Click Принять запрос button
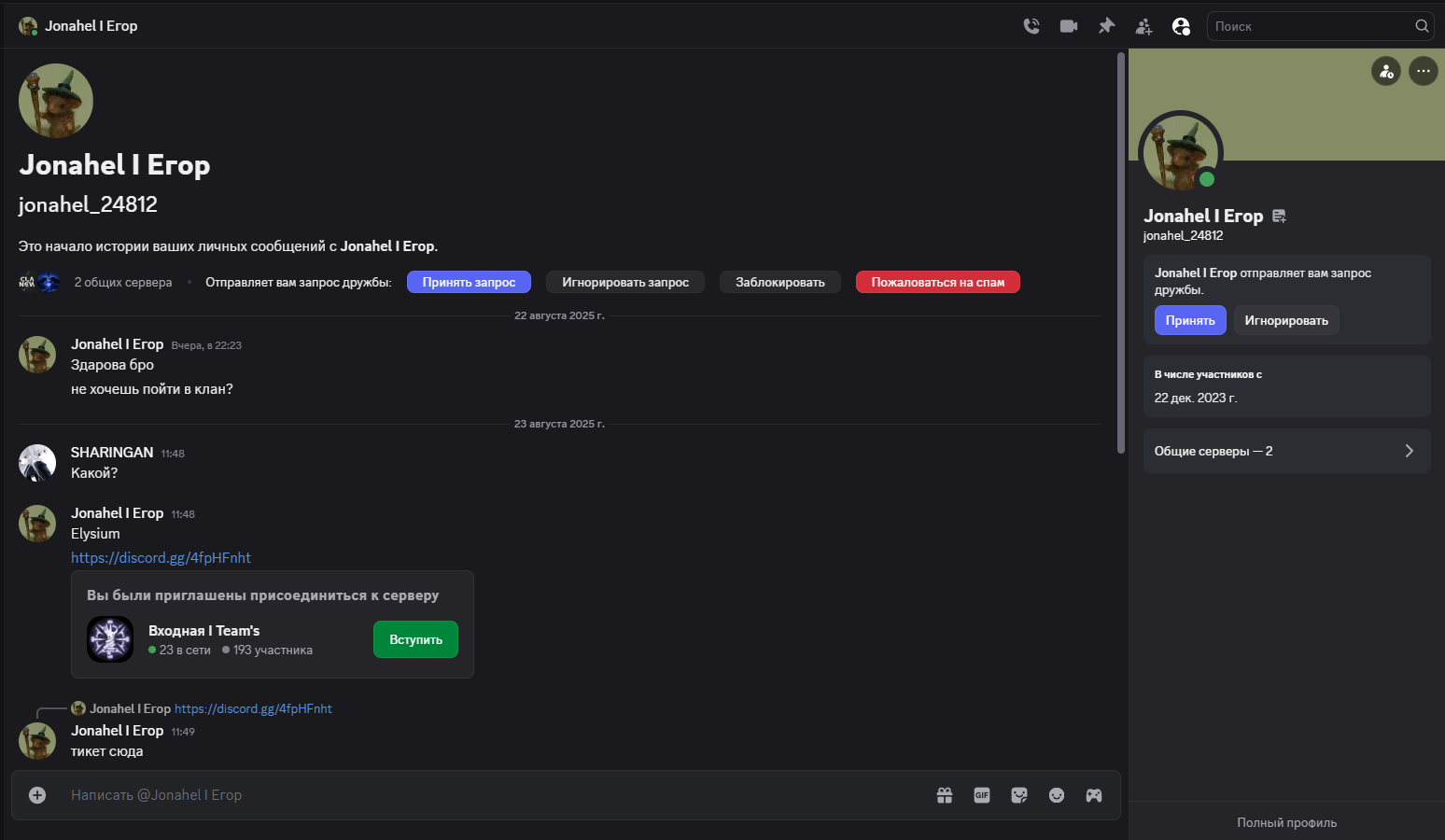This screenshot has height=840, width=1445. pos(469,282)
